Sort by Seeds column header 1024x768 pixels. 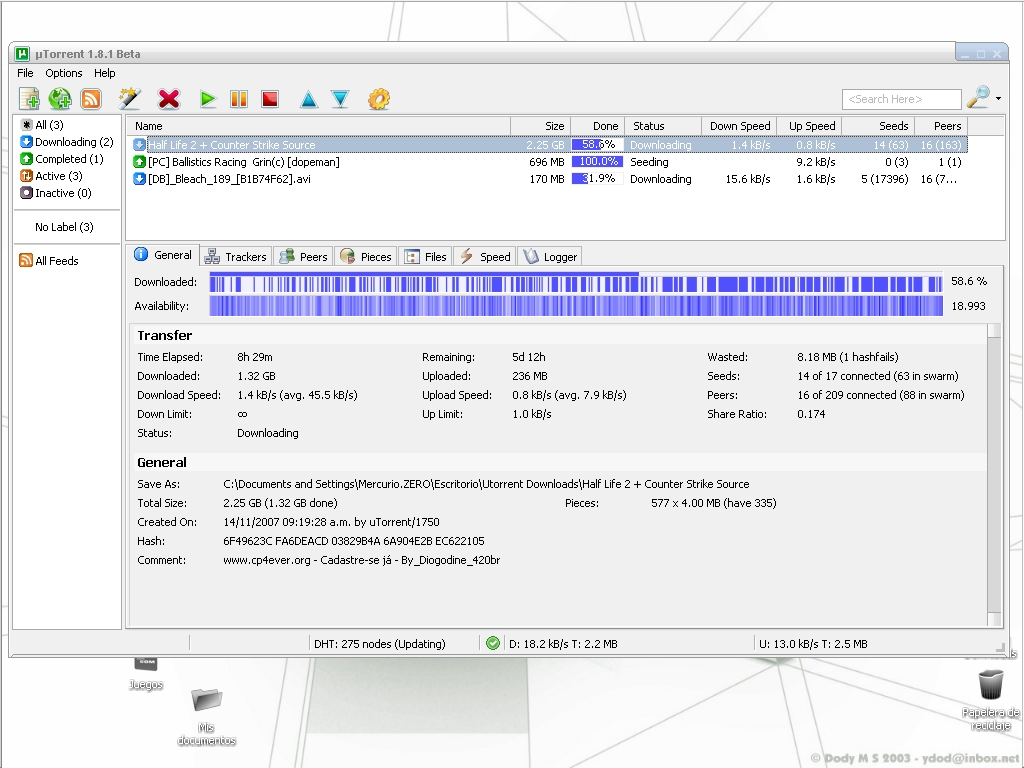[879, 126]
